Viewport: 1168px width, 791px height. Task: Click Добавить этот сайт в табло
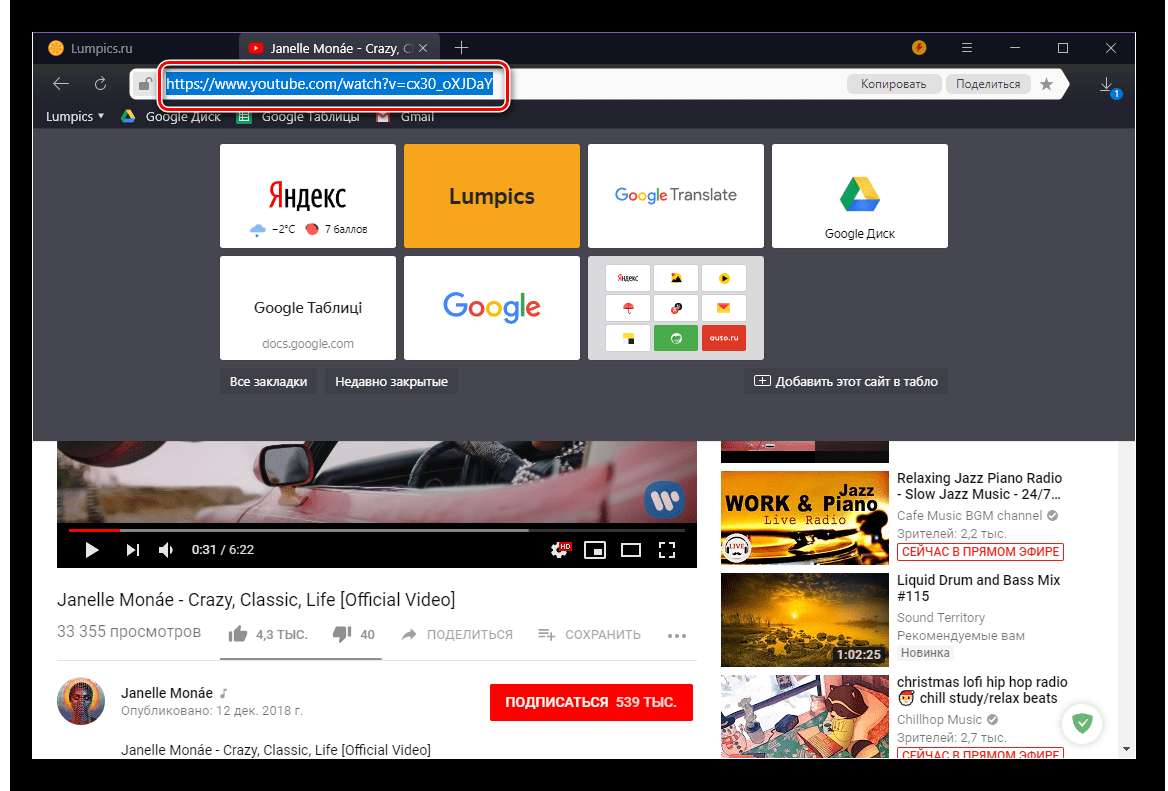[x=846, y=381]
